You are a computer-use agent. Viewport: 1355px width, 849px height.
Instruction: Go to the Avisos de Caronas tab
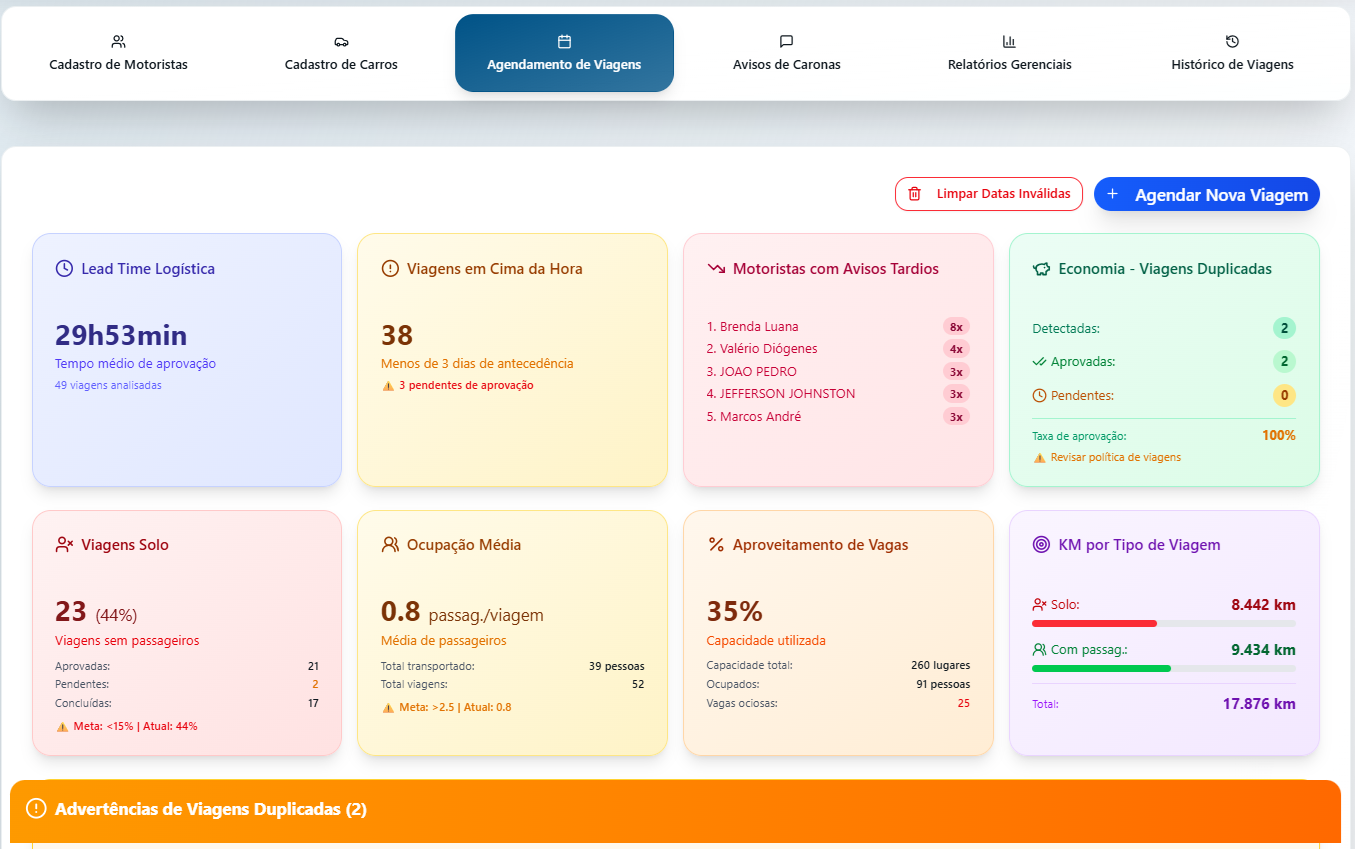coord(786,55)
